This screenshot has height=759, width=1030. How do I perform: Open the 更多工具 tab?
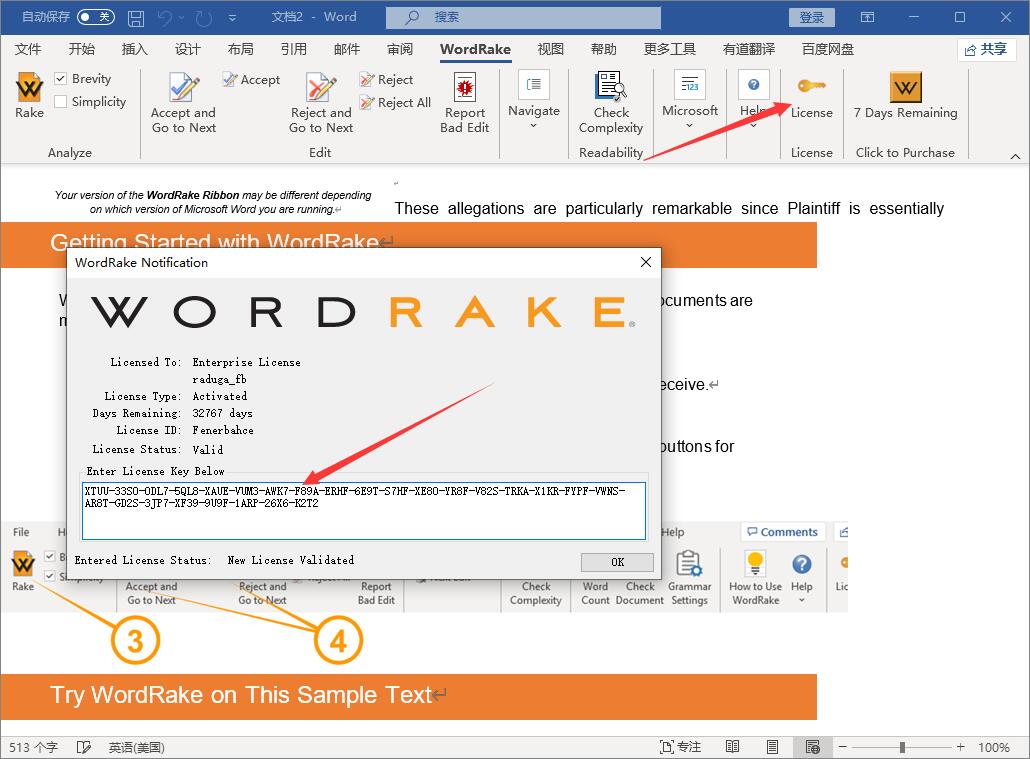[x=669, y=49]
